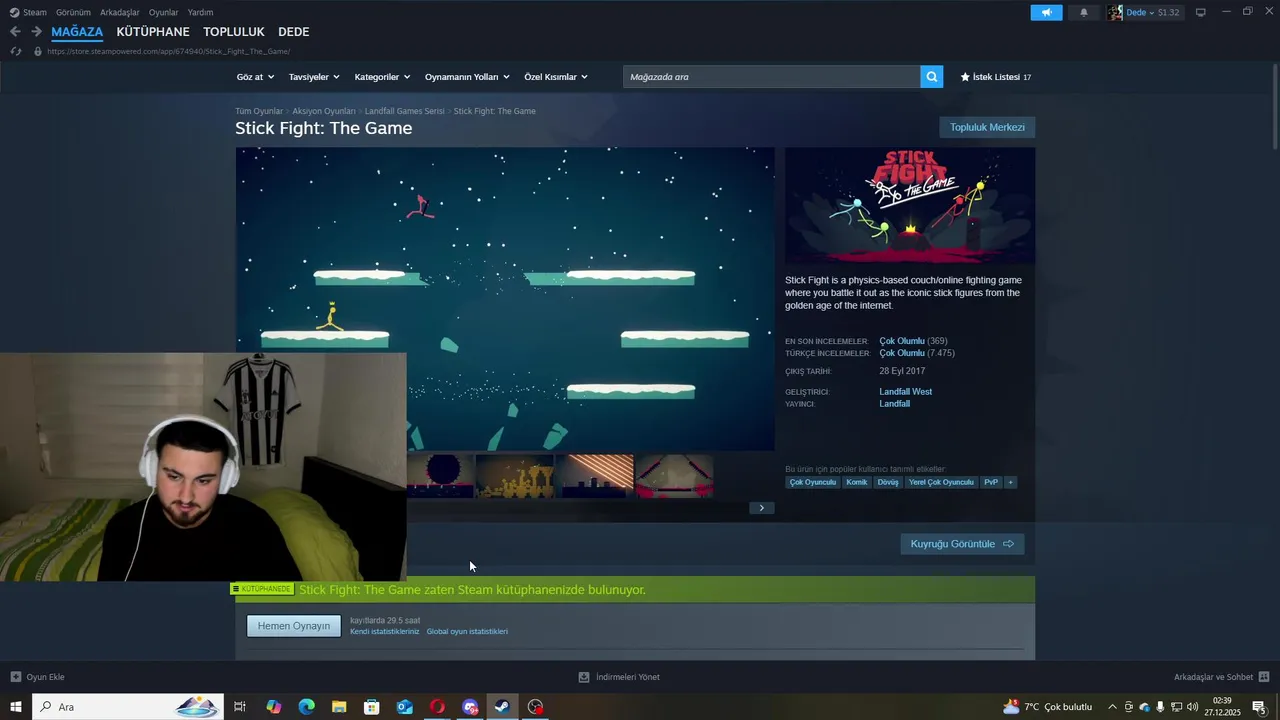Switch to Big Picture mode monitor icon
Screen dimensions: 1280x720
pos(1201,12)
